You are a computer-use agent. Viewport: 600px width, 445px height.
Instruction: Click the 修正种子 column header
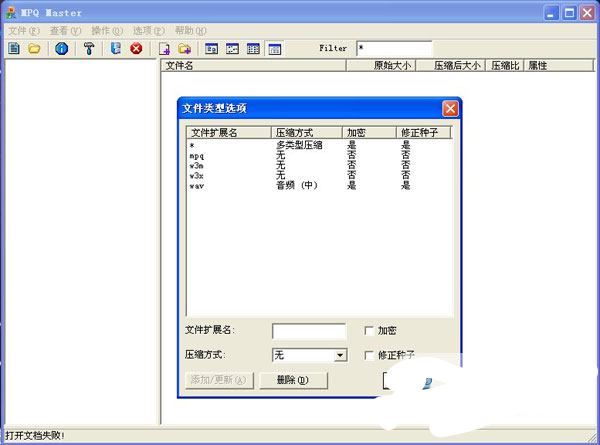(x=424, y=132)
